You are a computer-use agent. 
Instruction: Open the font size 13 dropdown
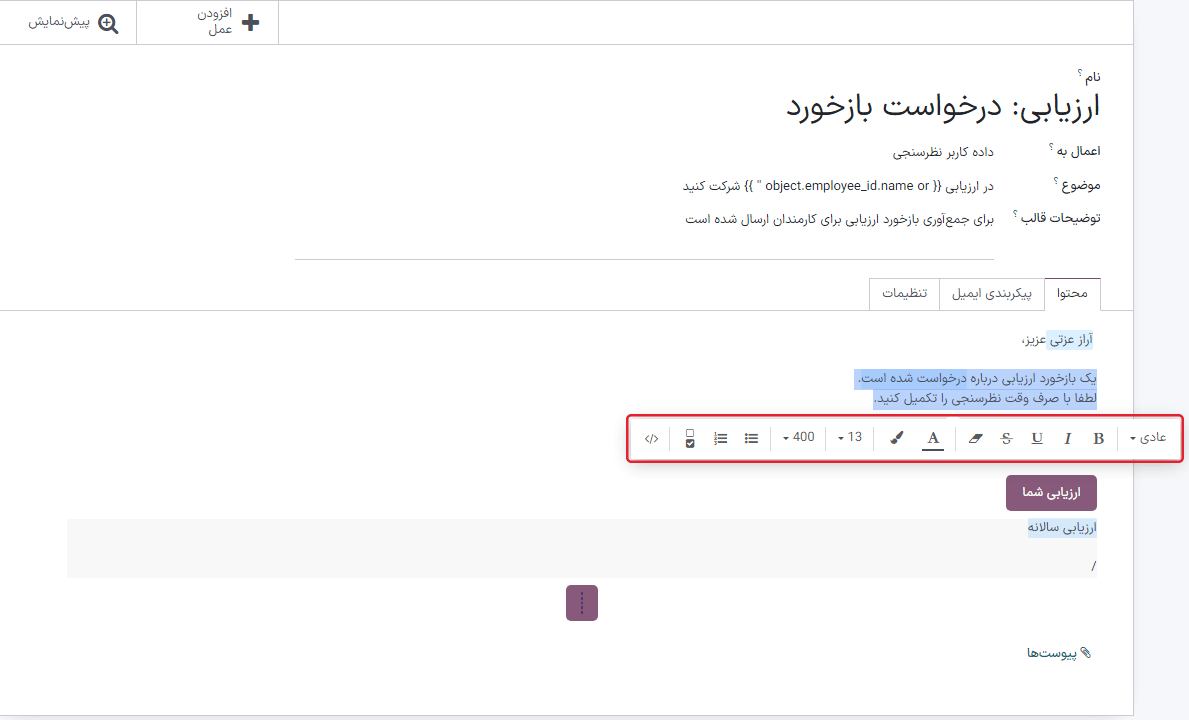click(849, 437)
